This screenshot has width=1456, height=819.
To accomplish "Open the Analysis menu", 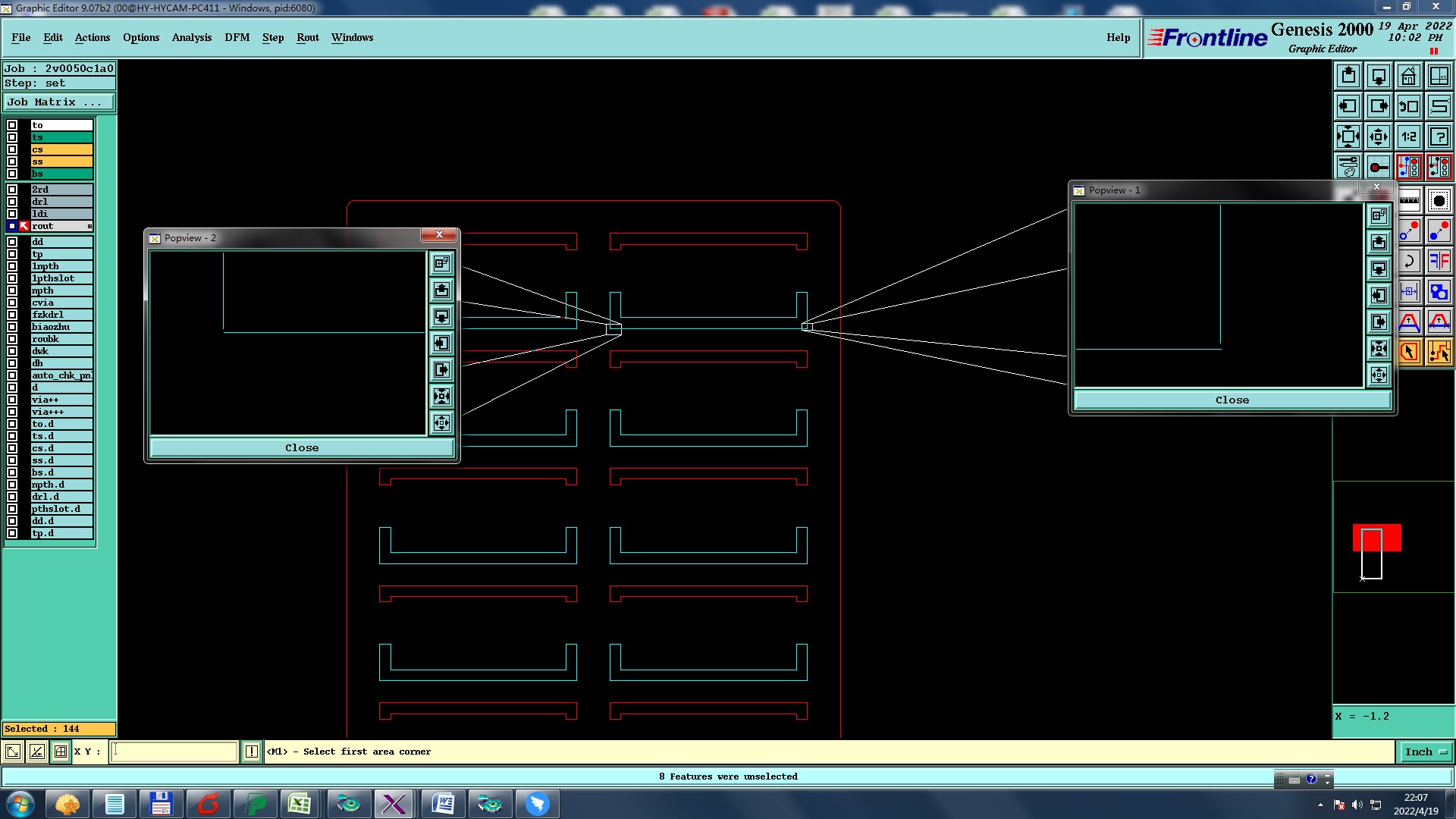I will point(191,37).
